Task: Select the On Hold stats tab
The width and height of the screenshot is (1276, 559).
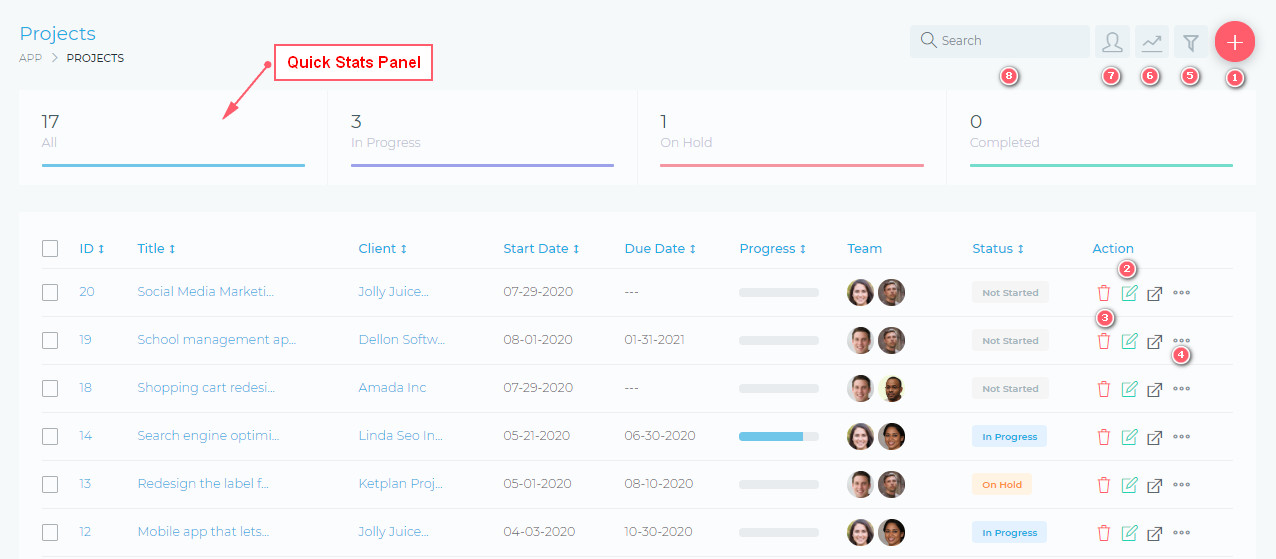Action: 791,138
